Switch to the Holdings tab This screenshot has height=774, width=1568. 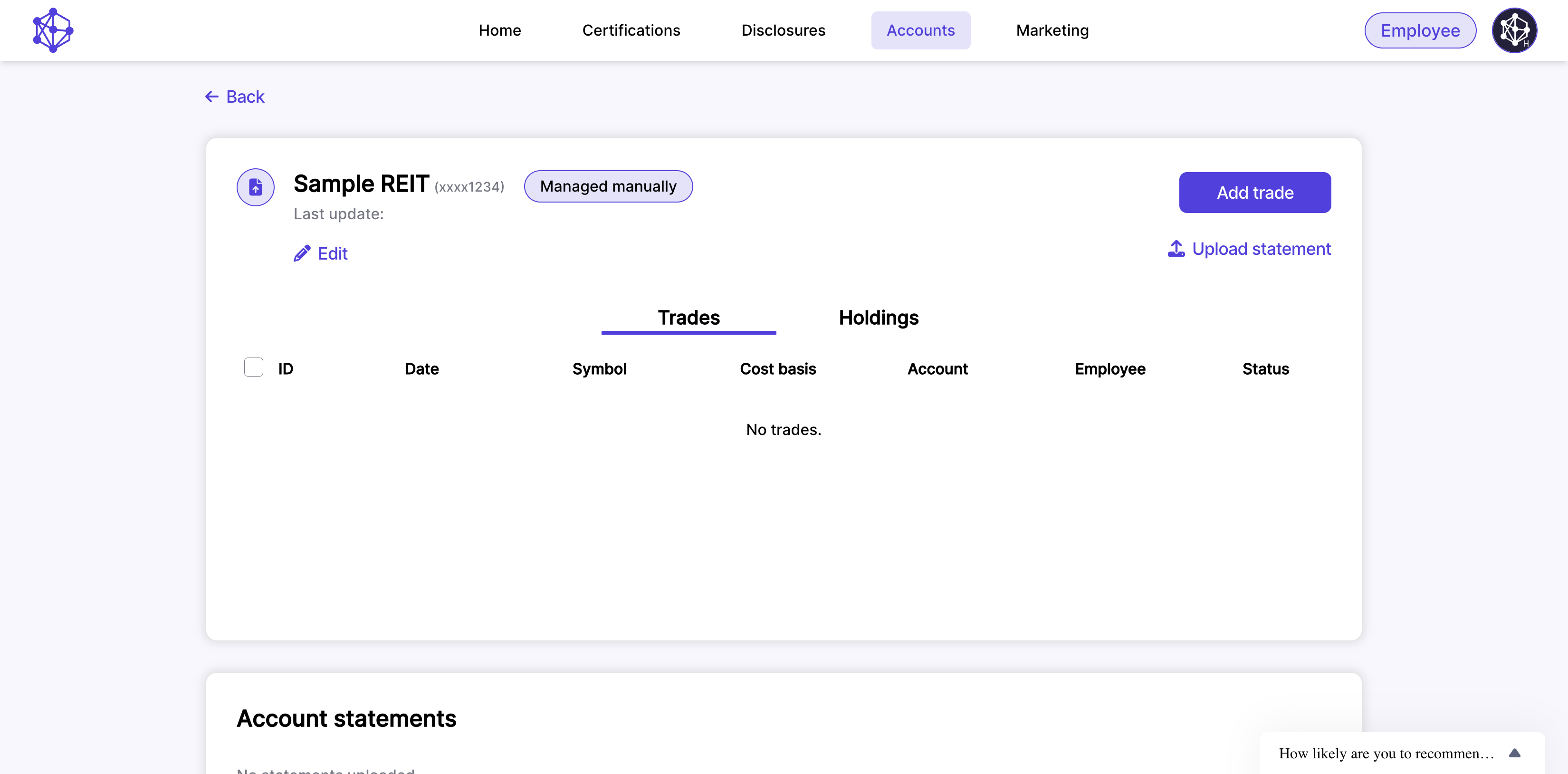coord(879,318)
